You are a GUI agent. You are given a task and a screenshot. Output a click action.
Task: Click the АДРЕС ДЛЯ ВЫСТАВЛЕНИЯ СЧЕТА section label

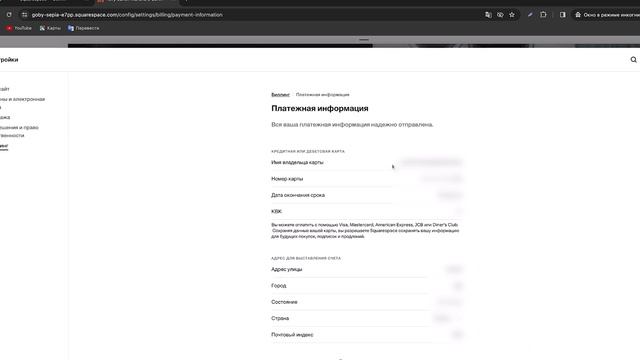point(306,258)
